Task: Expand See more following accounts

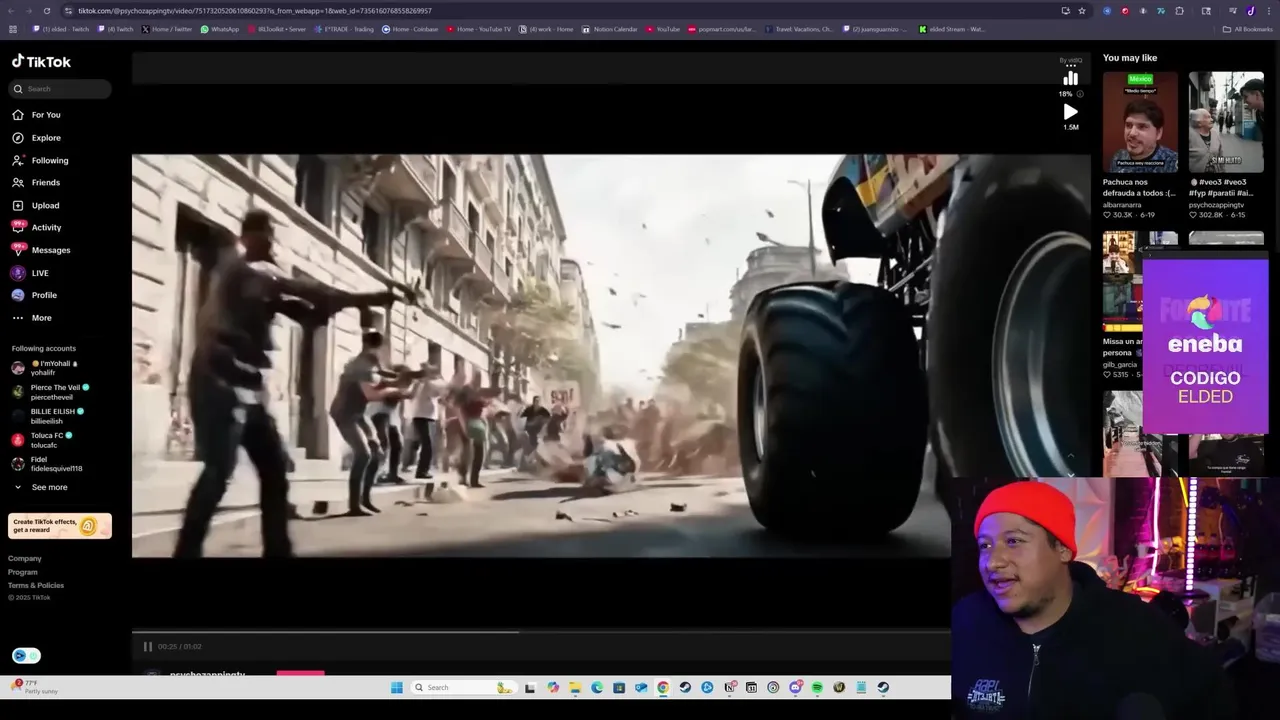Action: [41, 487]
